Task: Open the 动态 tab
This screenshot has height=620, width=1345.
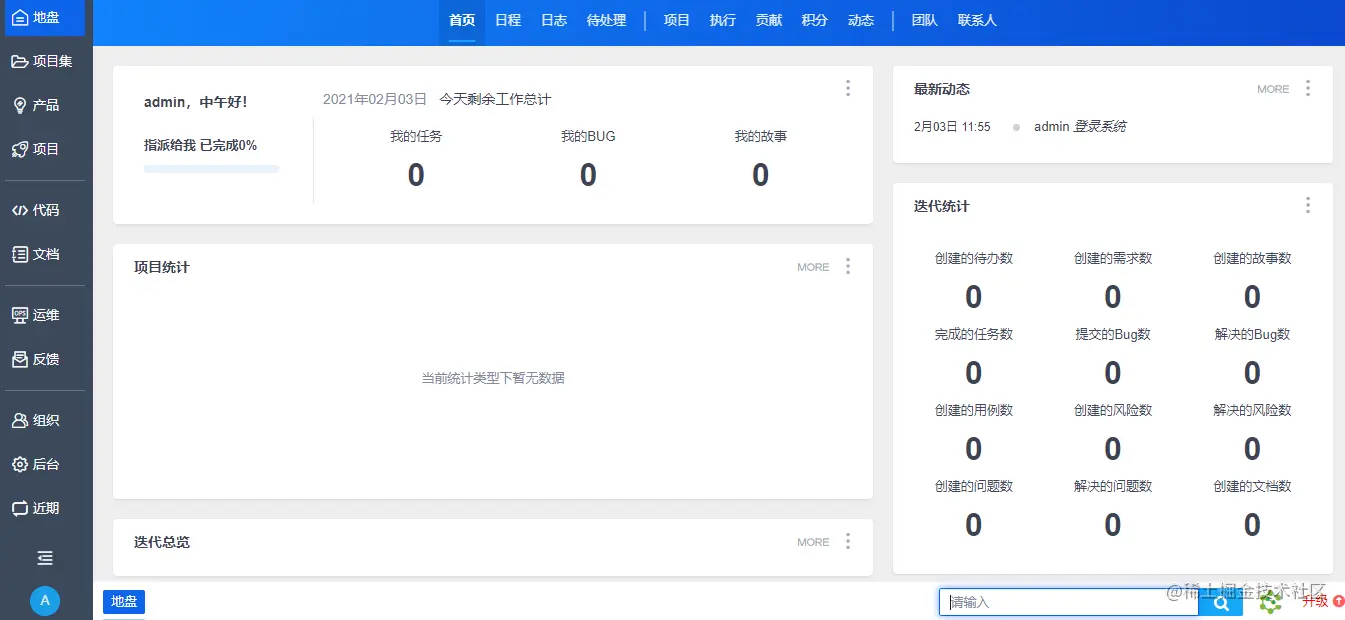Action: point(861,20)
